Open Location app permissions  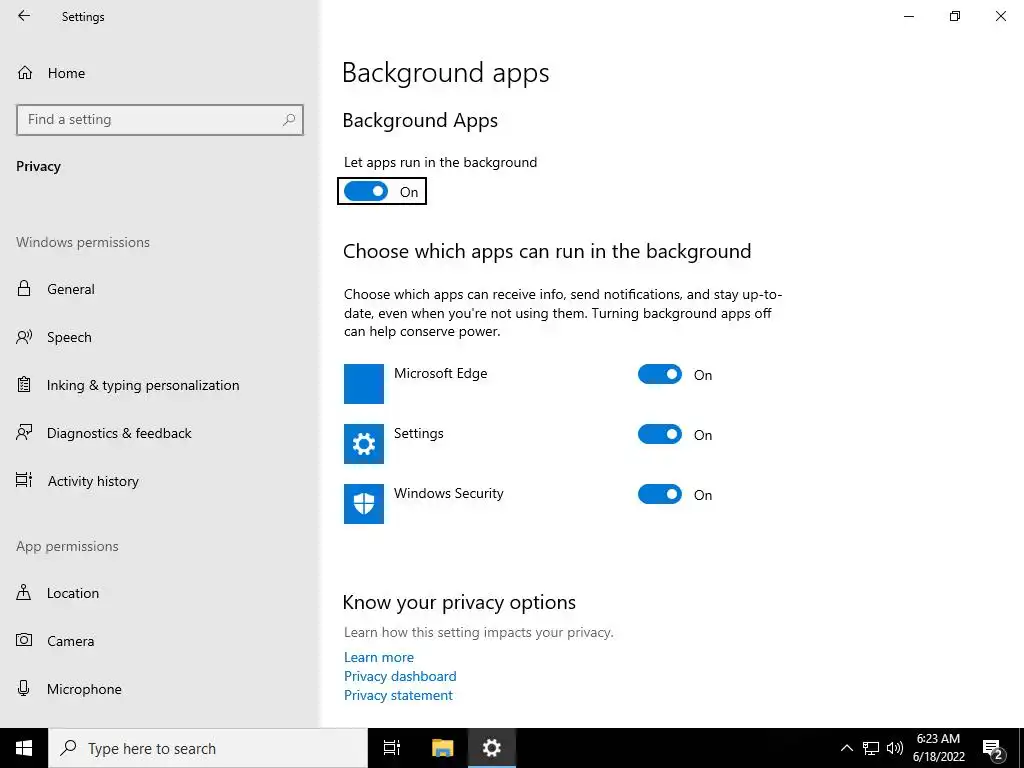pyautogui.click(x=160, y=594)
